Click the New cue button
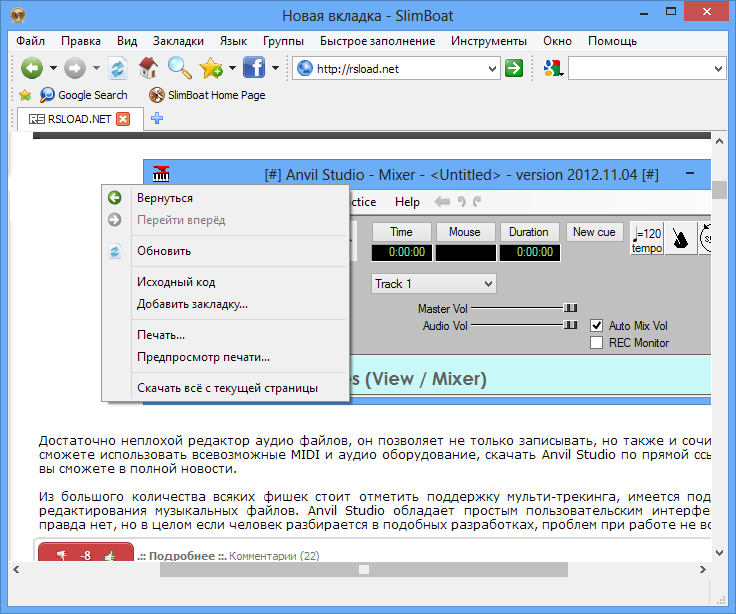 tap(594, 232)
